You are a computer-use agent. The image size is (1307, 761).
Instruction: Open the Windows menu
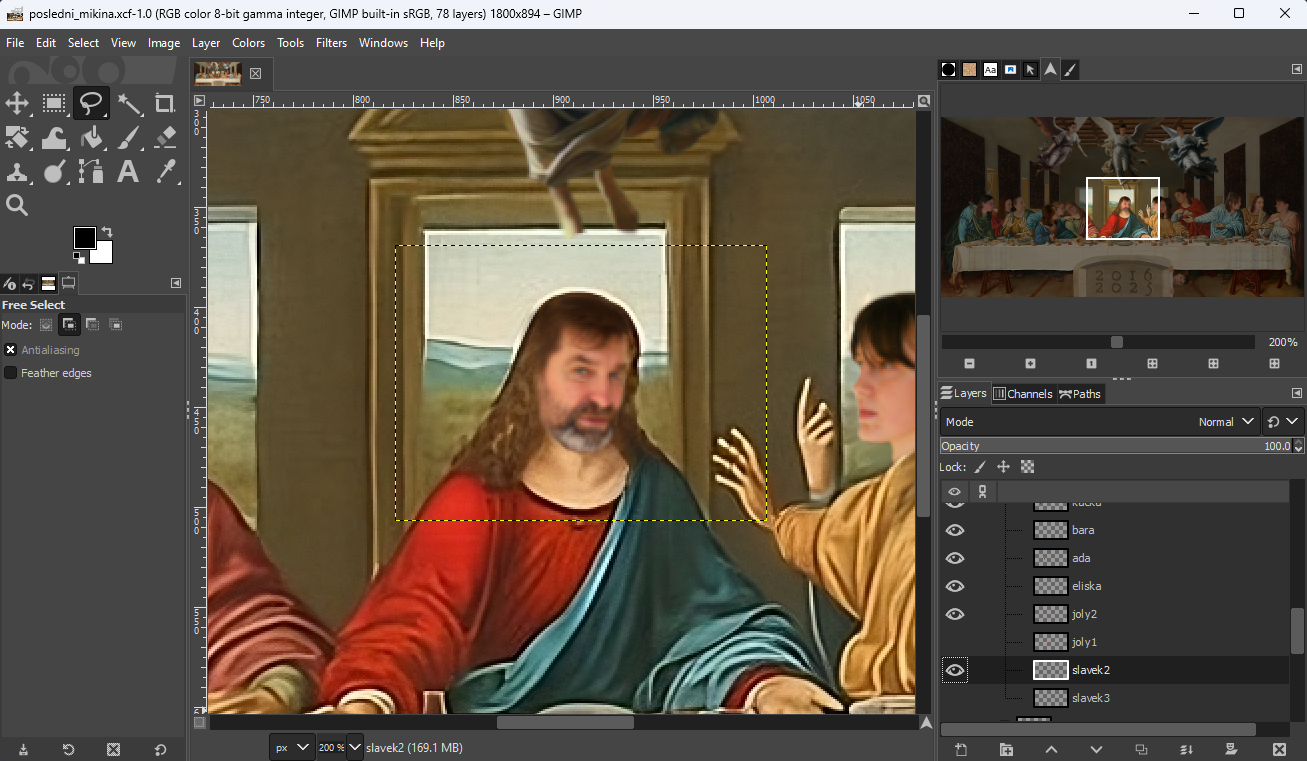(x=383, y=43)
